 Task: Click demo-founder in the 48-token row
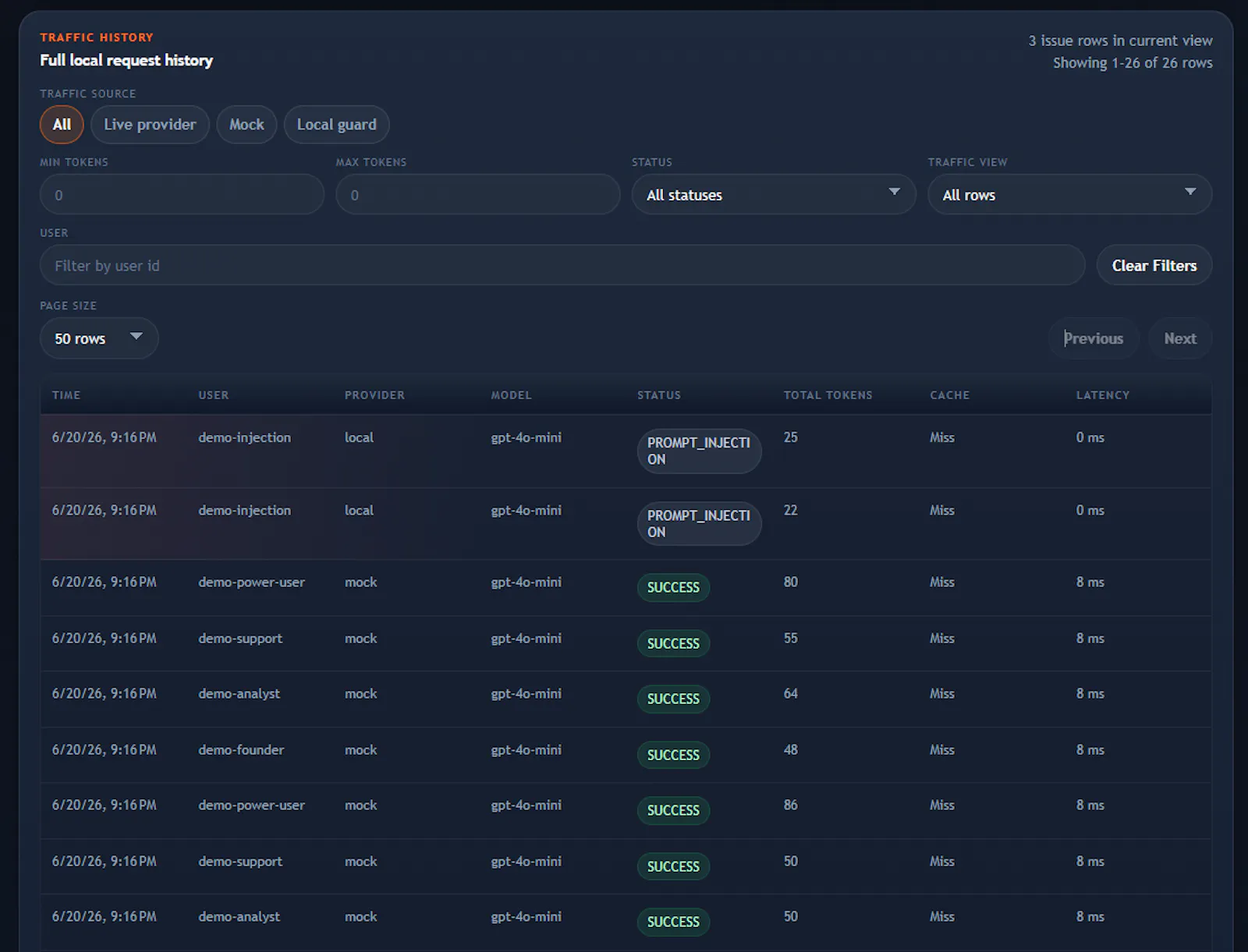click(x=241, y=750)
